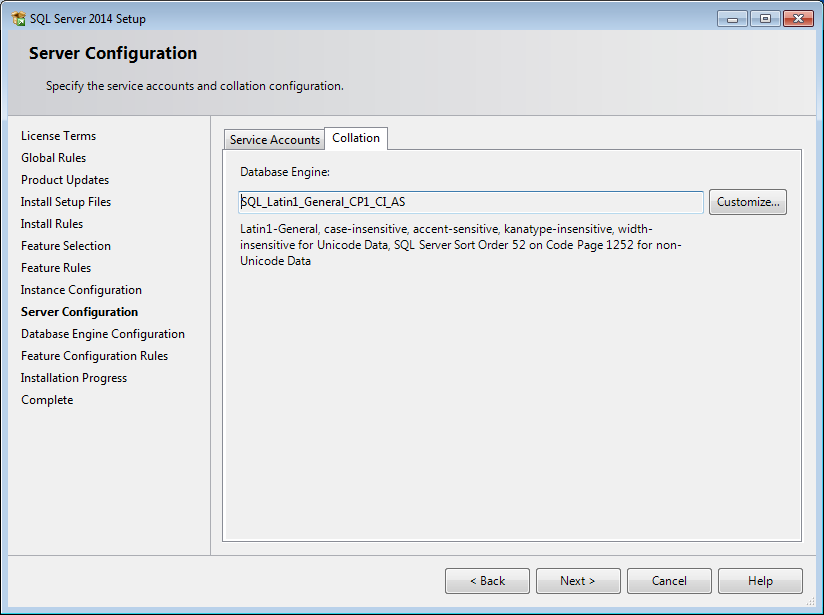Screen dimensions: 824x615
Task: Click the Database Engine: label
Action: [285, 172]
